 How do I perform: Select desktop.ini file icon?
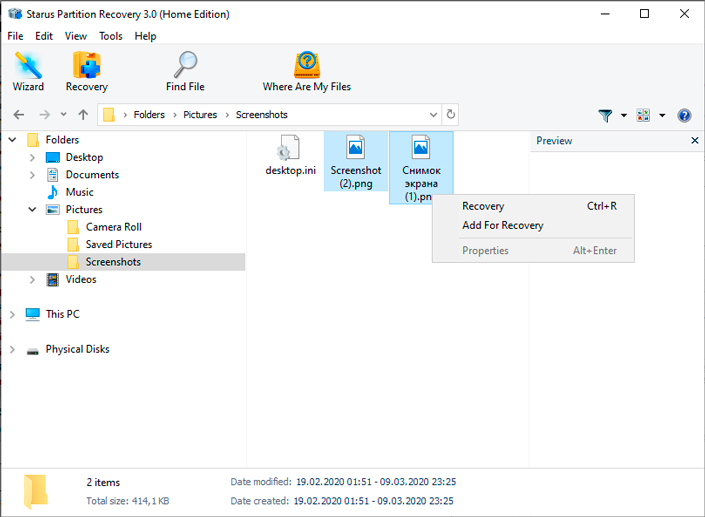tap(290, 156)
